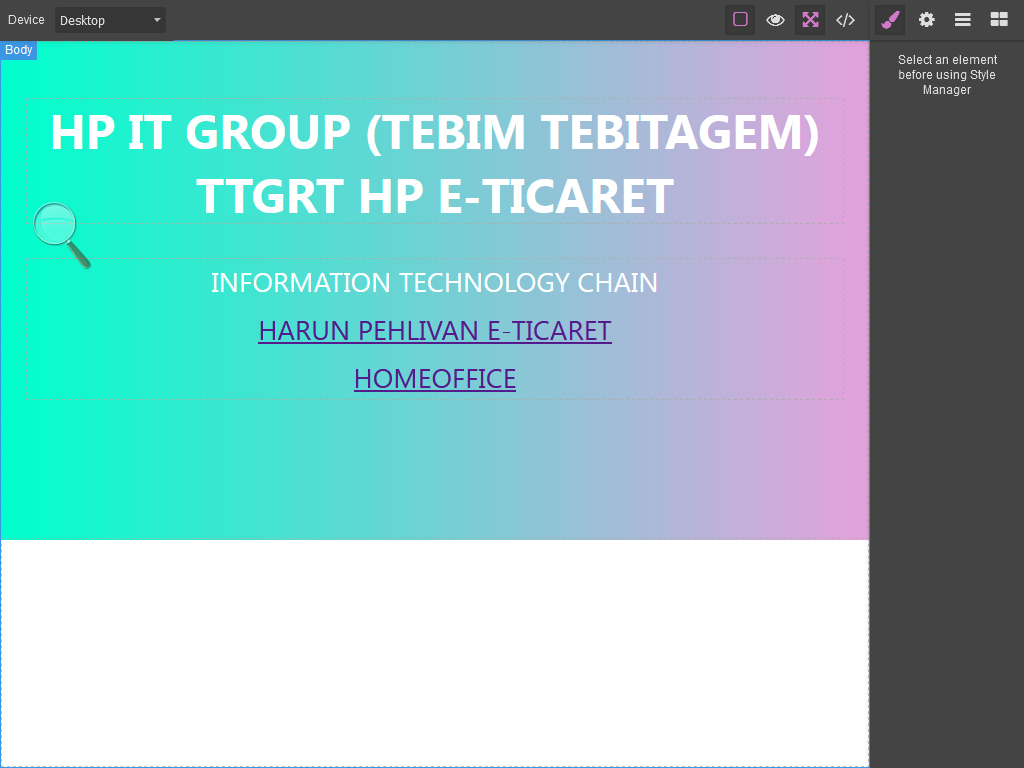This screenshot has height=768, width=1024.
Task: Open the layer manager bars icon
Action: (x=963, y=20)
